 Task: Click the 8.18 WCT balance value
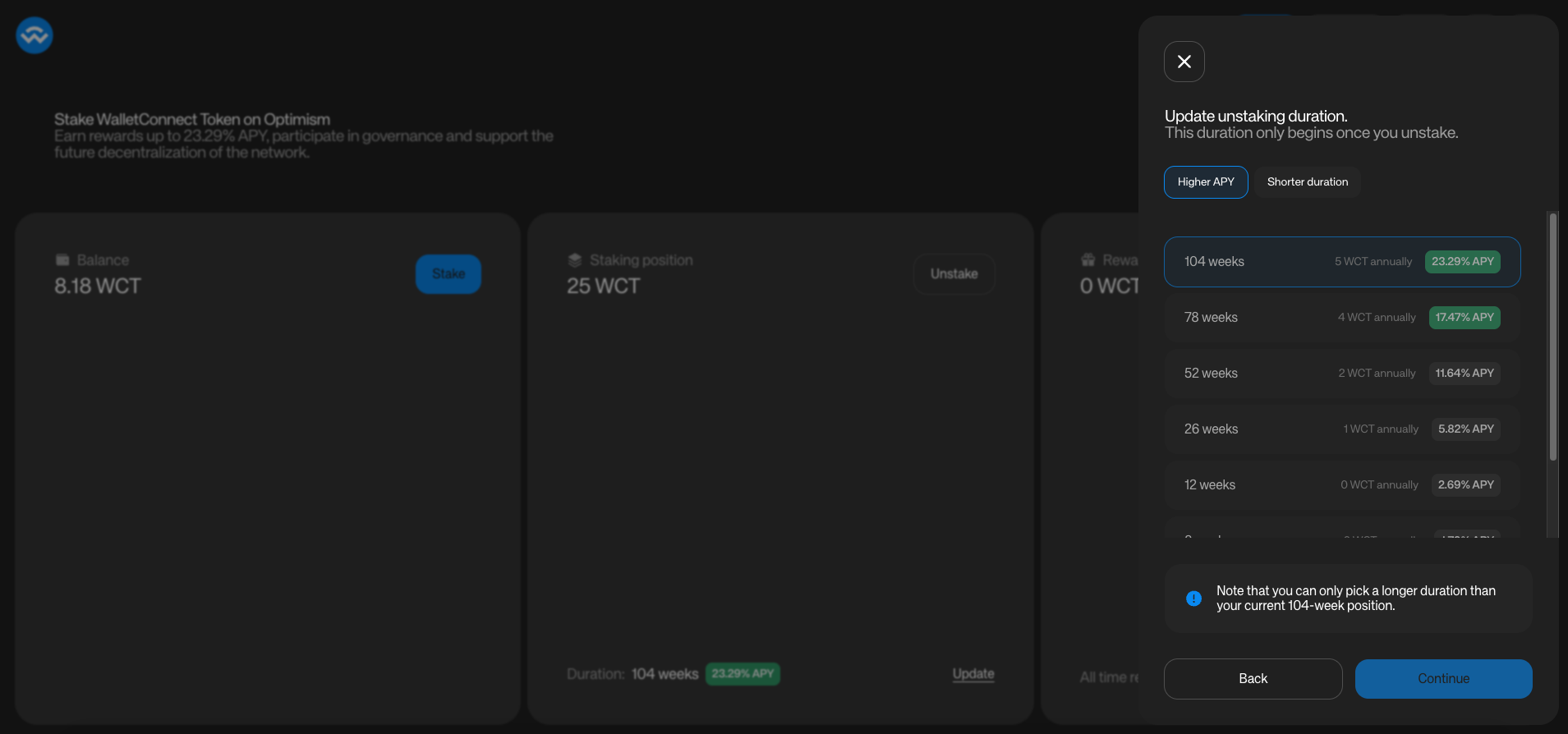(x=98, y=287)
